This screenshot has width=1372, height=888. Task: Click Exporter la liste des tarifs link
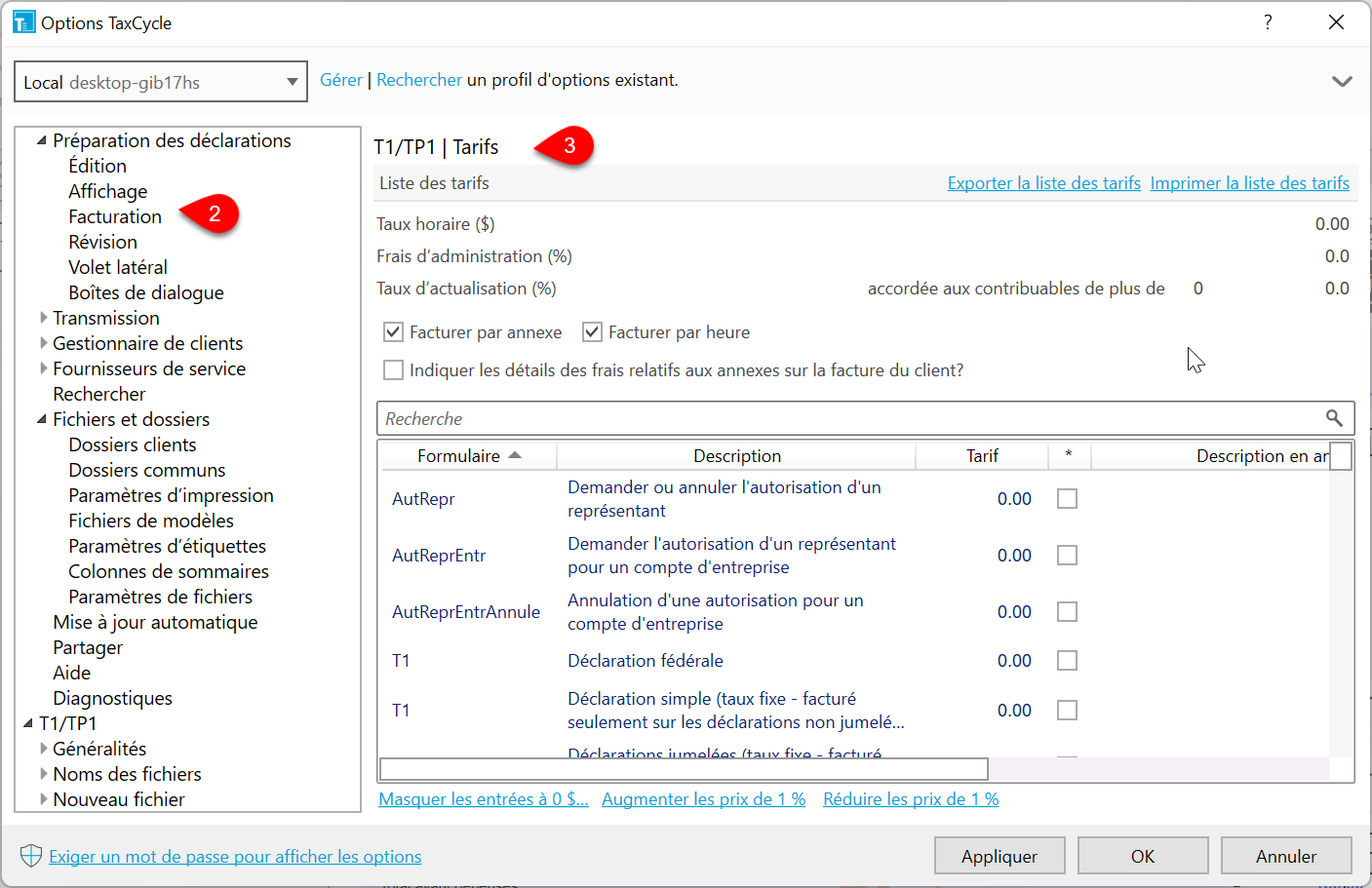point(1044,183)
